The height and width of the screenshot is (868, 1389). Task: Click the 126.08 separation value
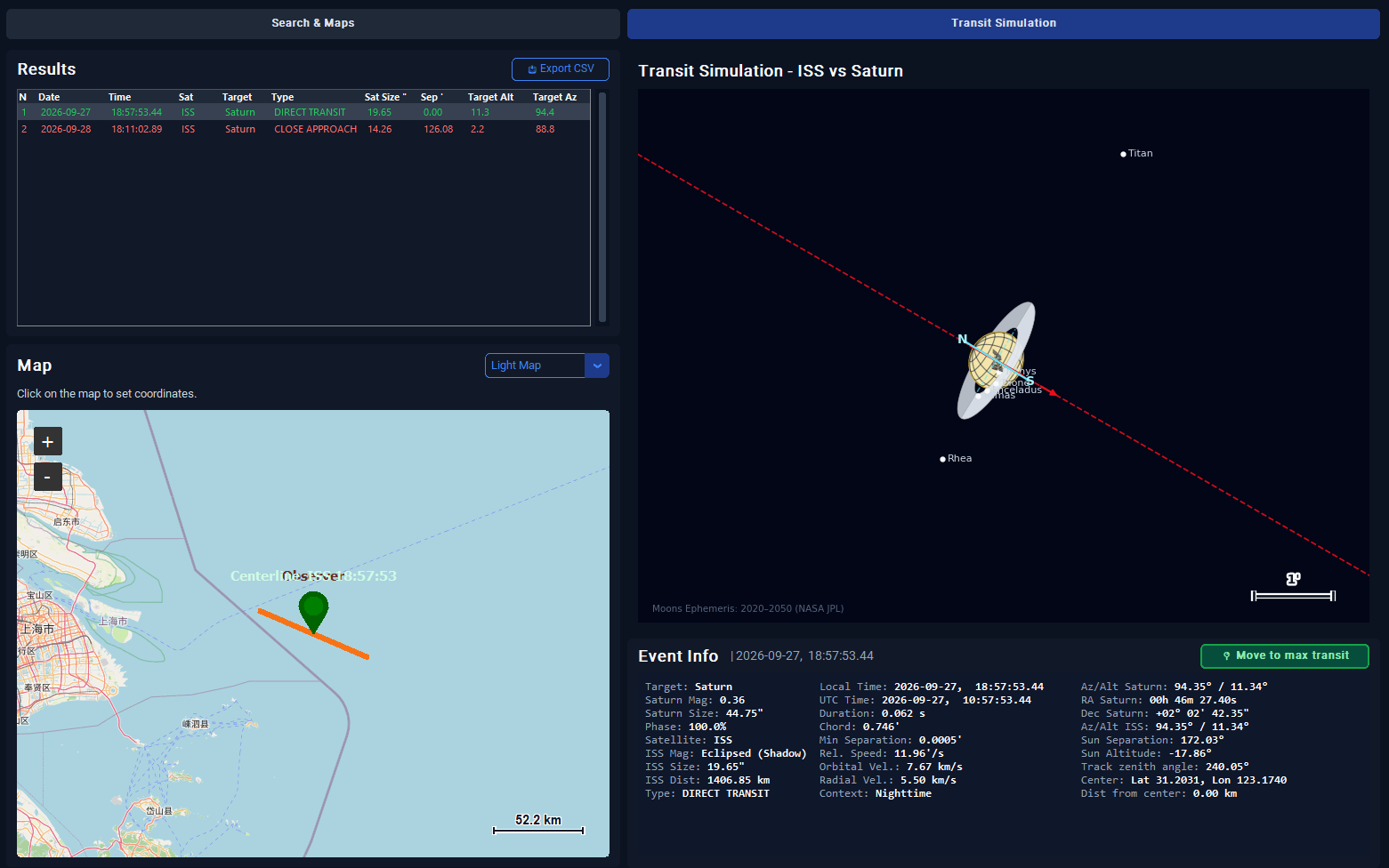coord(439,129)
